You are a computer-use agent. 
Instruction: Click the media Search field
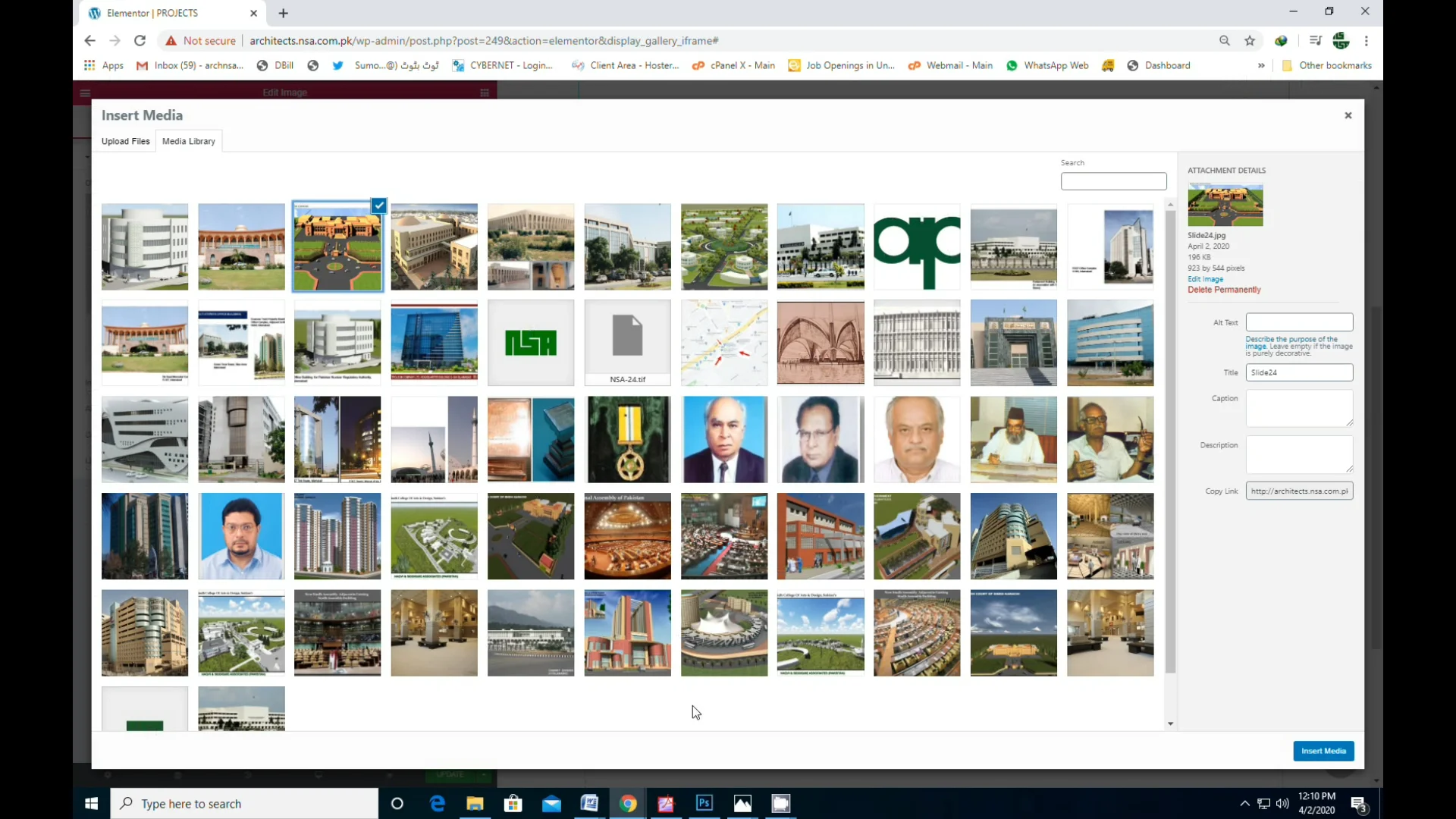pos(1113,181)
